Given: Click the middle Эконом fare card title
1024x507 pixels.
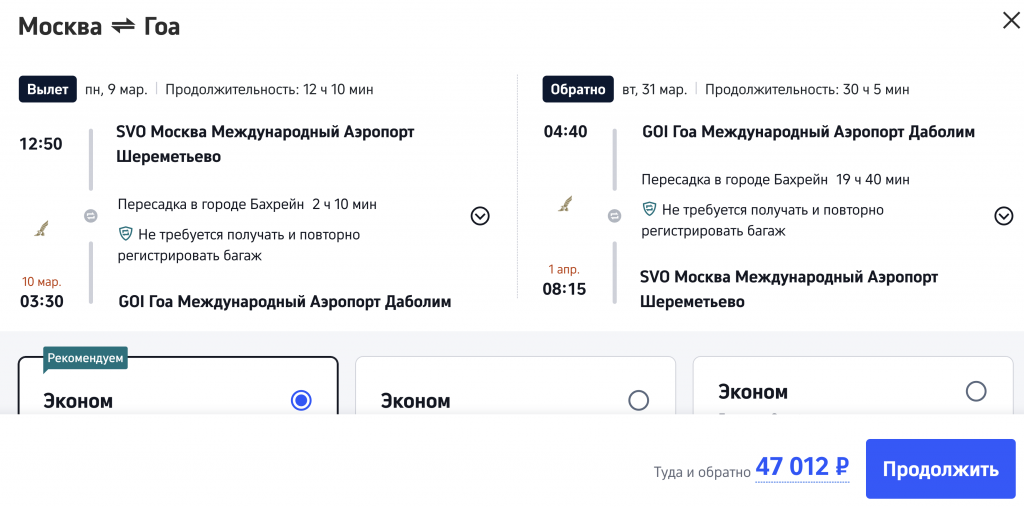Looking at the screenshot, I should (415, 401).
